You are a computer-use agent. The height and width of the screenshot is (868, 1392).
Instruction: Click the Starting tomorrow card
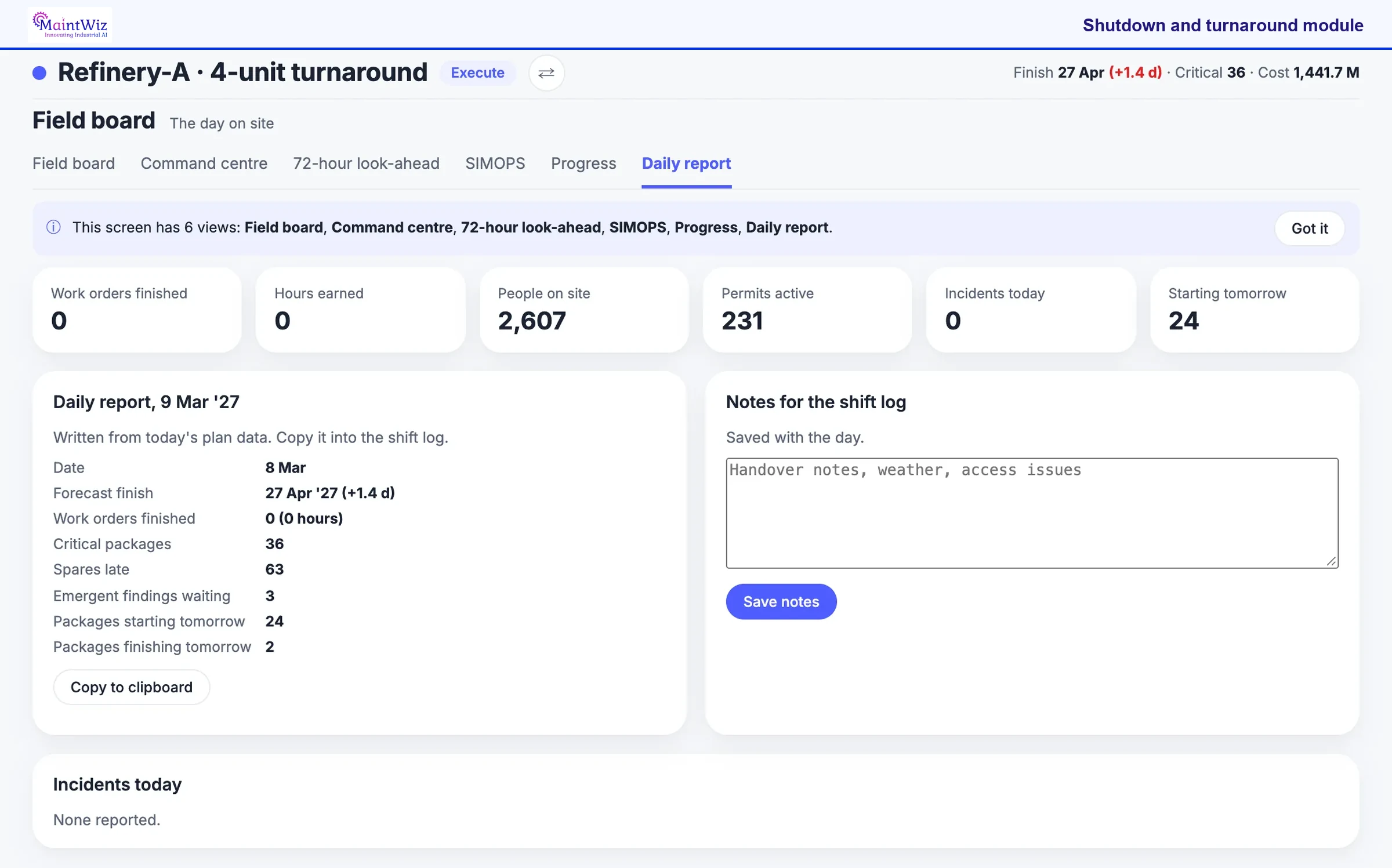click(x=1255, y=310)
